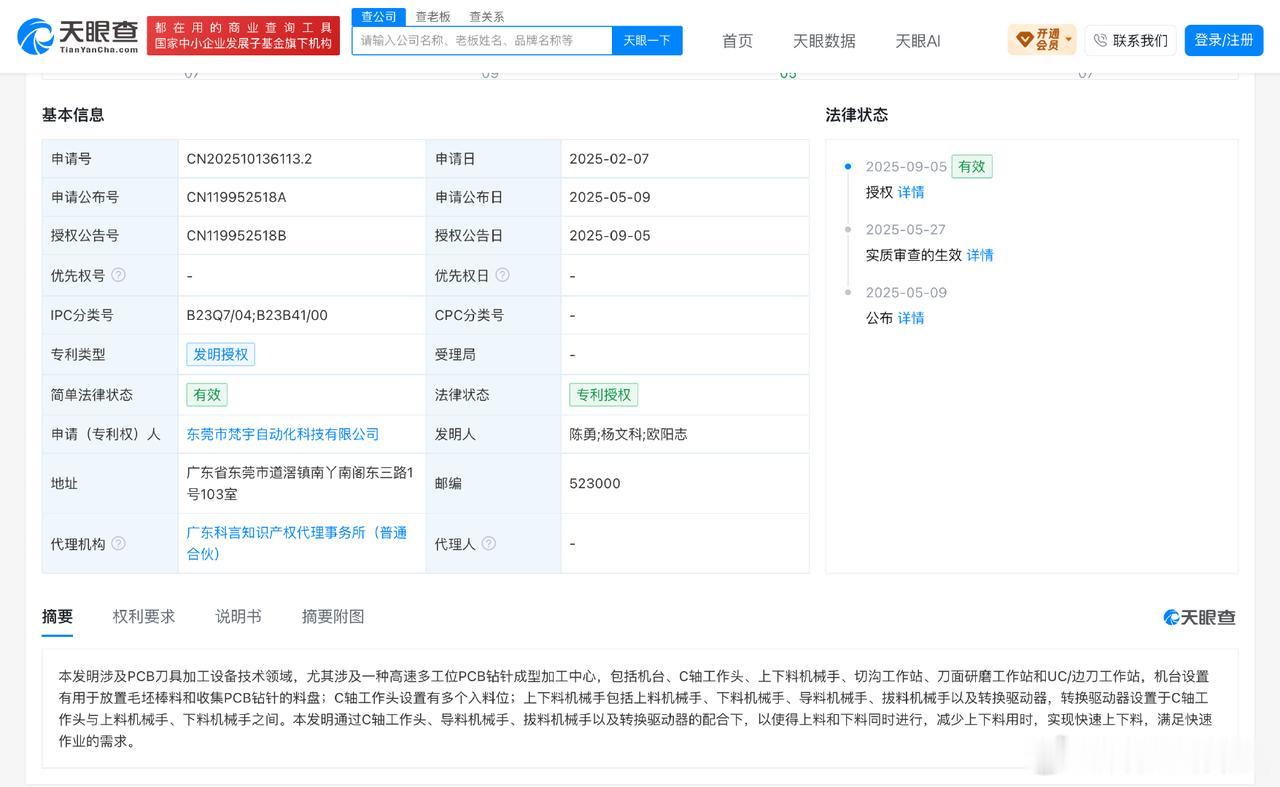
Task: Switch to the 查关系 search tab
Action: [487, 16]
